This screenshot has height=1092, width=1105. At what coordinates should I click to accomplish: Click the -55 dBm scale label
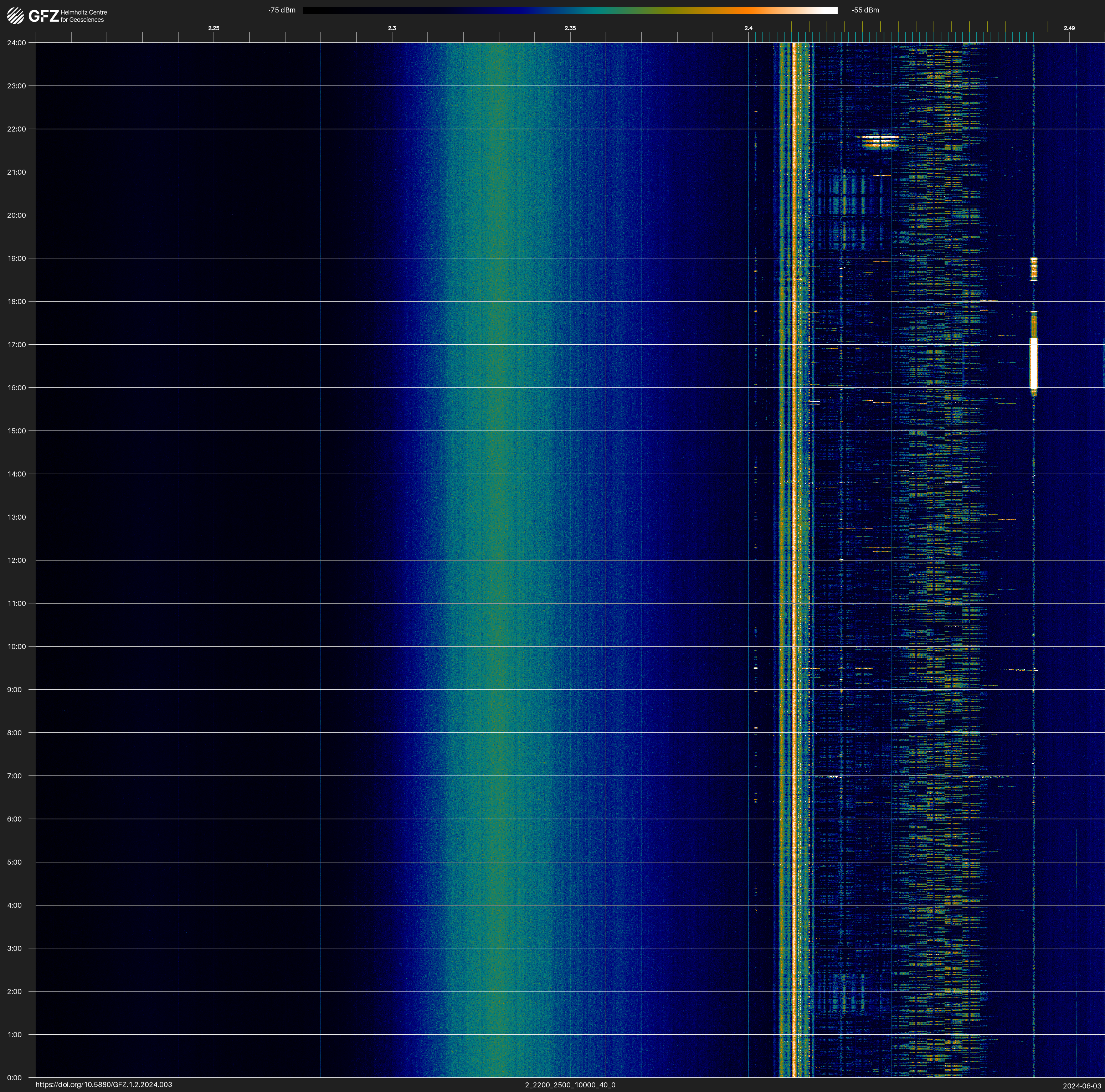pos(865,10)
